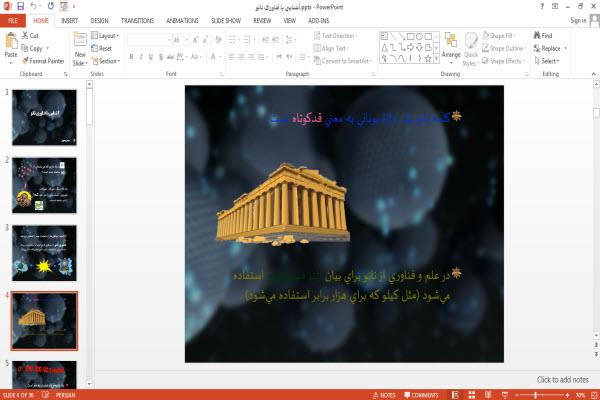The width and height of the screenshot is (600, 400).
Task: Start Slide Show from status bar icon
Action: click(505, 395)
